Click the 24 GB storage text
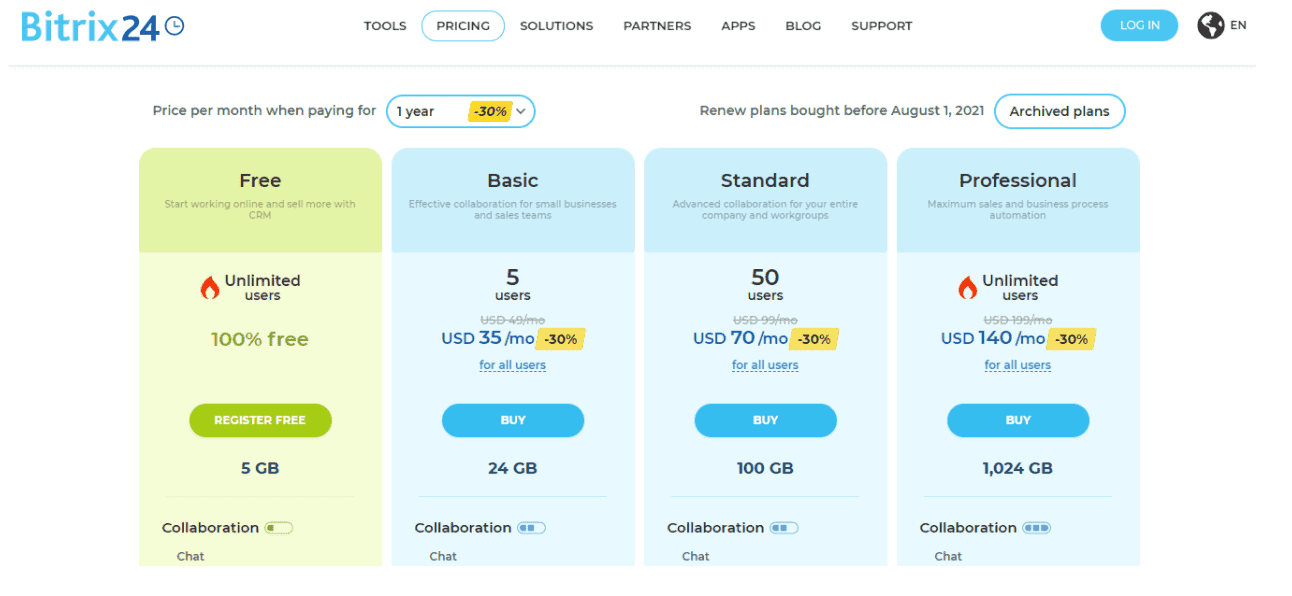The image size is (1292, 596). click(x=513, y=468)
